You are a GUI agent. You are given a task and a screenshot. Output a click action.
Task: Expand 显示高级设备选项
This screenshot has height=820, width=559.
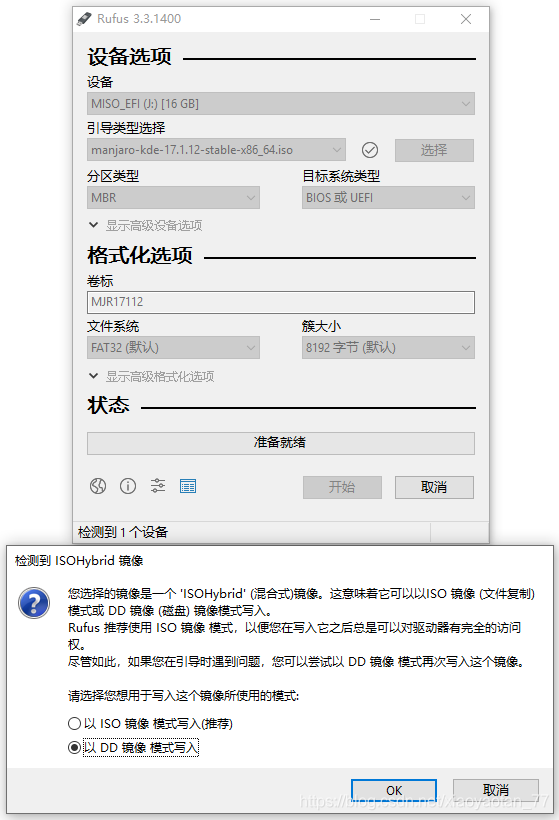pyautogui.click(x=145, y=225)
